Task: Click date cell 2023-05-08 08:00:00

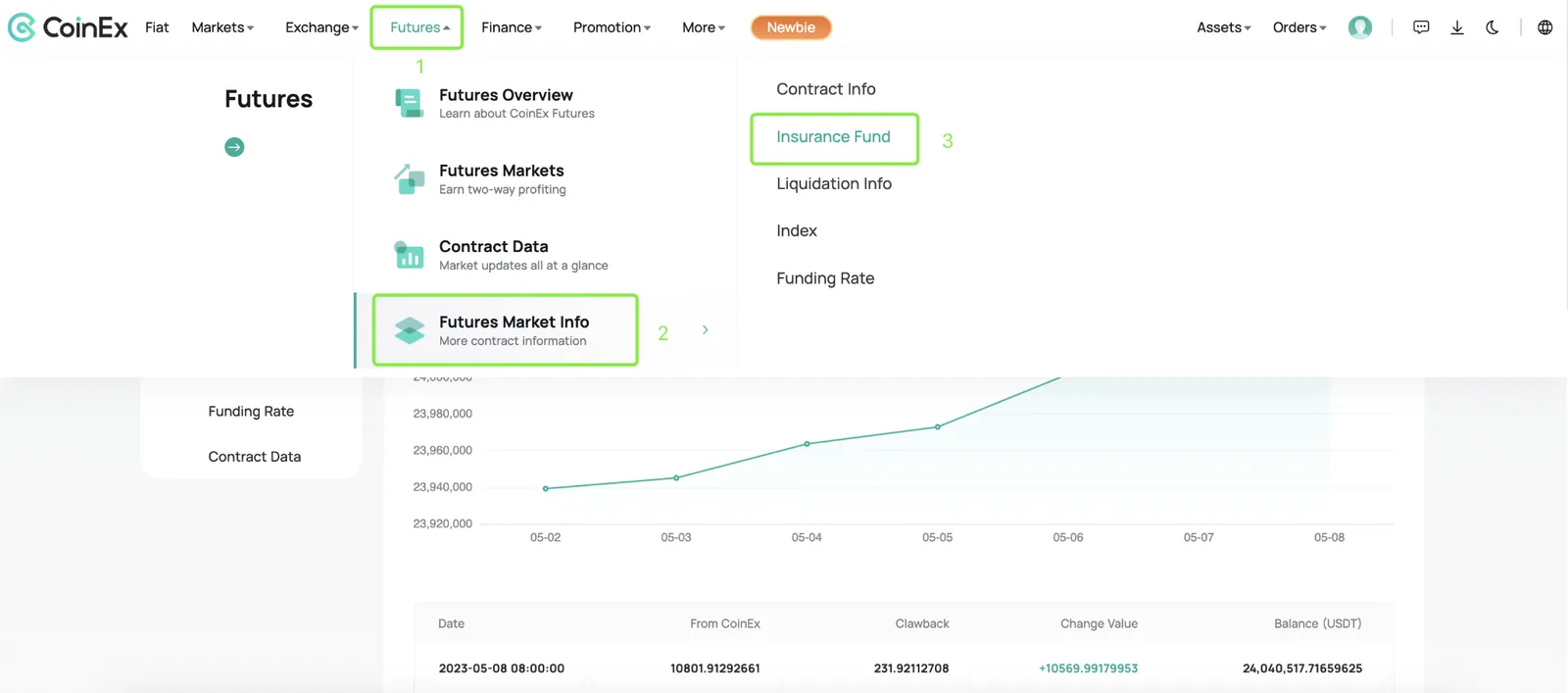Action: [x=502, y=668]
